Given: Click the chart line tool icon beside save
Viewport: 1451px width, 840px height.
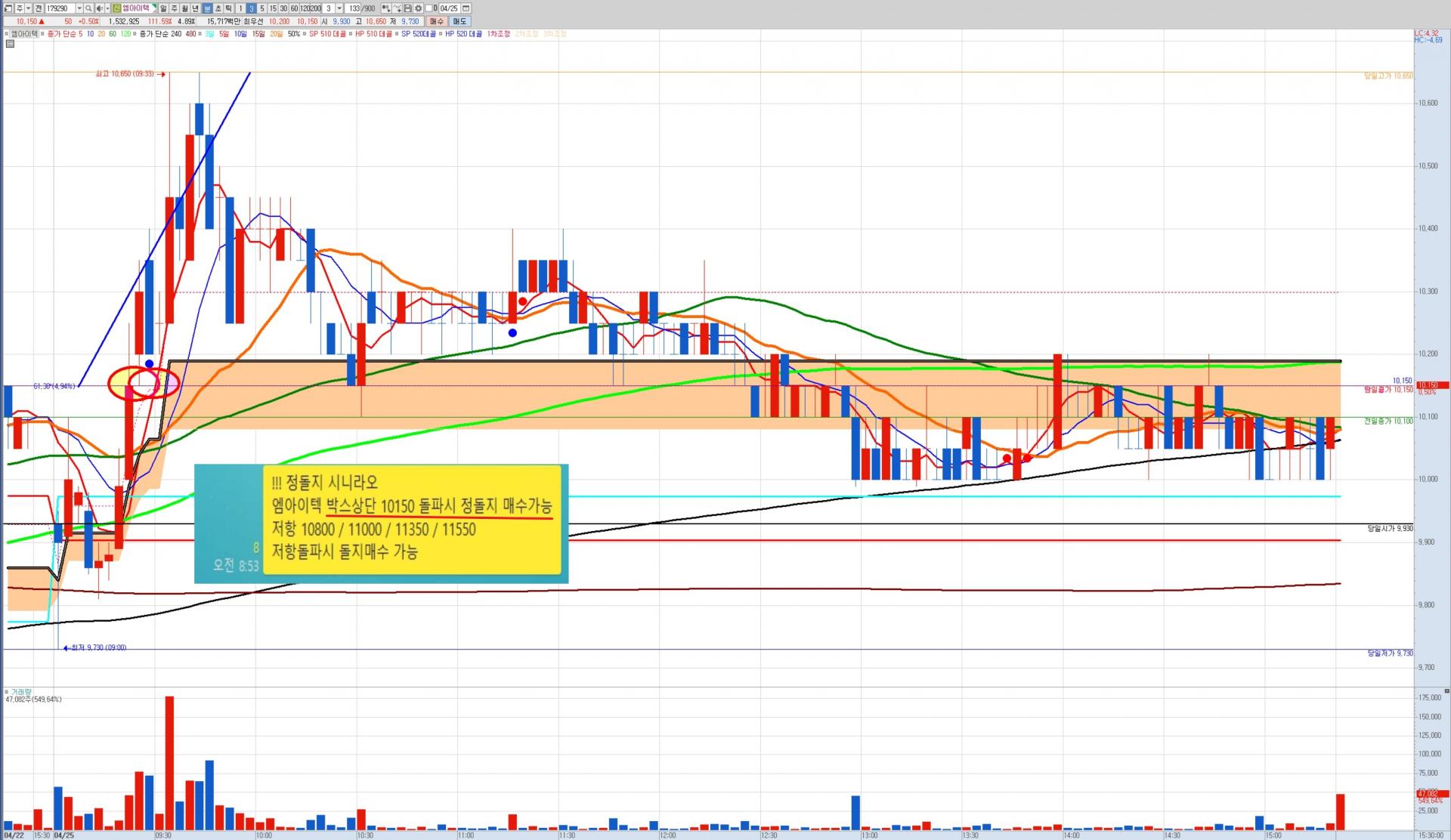Looking at the screenshot, I should [x=397, y=8].
